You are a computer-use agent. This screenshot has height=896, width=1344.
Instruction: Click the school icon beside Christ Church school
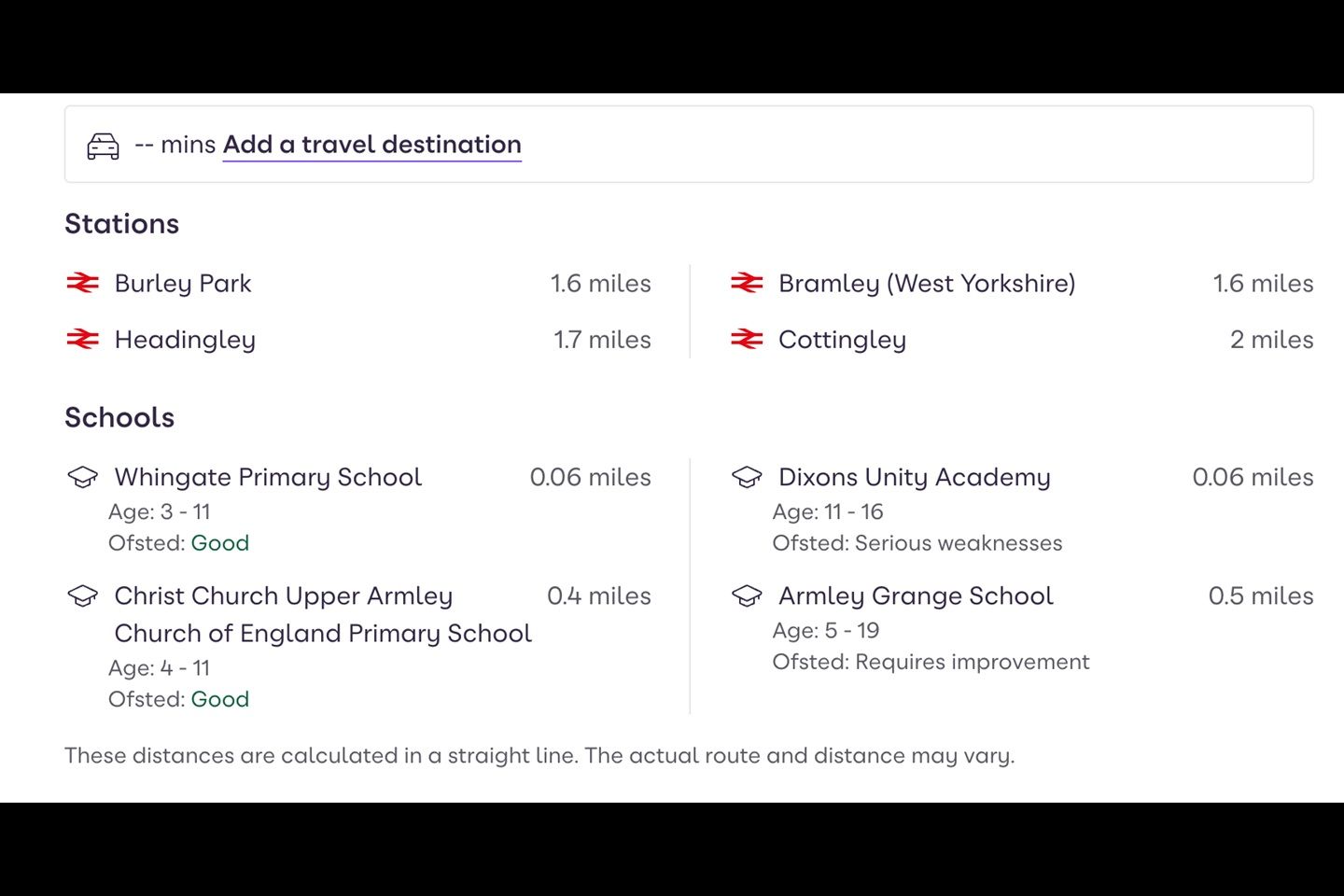point(83,595)
